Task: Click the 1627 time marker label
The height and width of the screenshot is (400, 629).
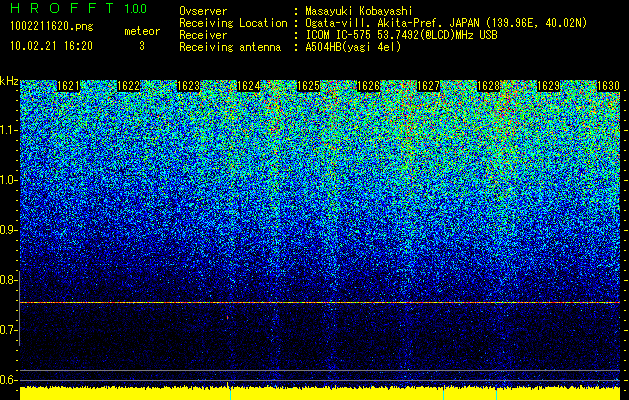Action: (x=428, y=86)
